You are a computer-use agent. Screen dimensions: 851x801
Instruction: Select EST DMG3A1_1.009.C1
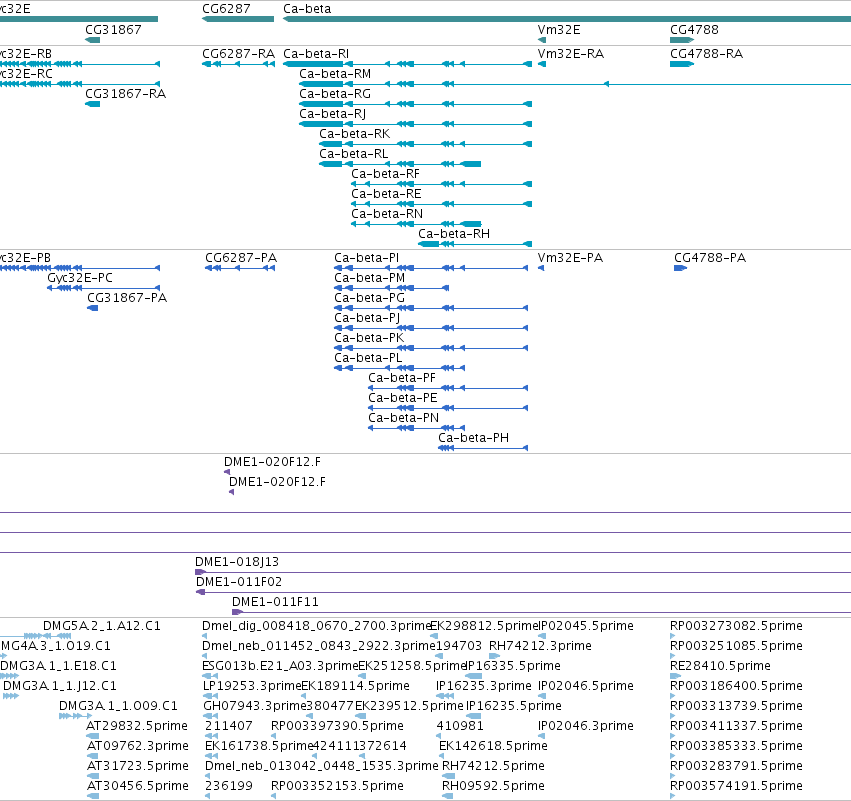(x=118, y=706)
